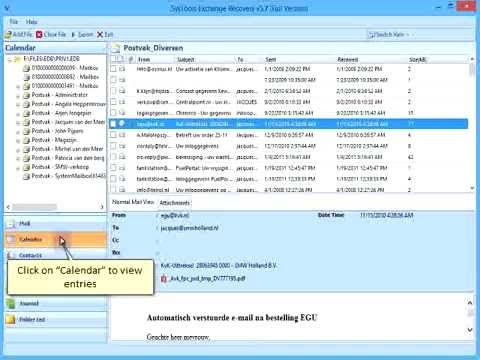Click envelope icon of 'Betreft uw order' row

122,135
